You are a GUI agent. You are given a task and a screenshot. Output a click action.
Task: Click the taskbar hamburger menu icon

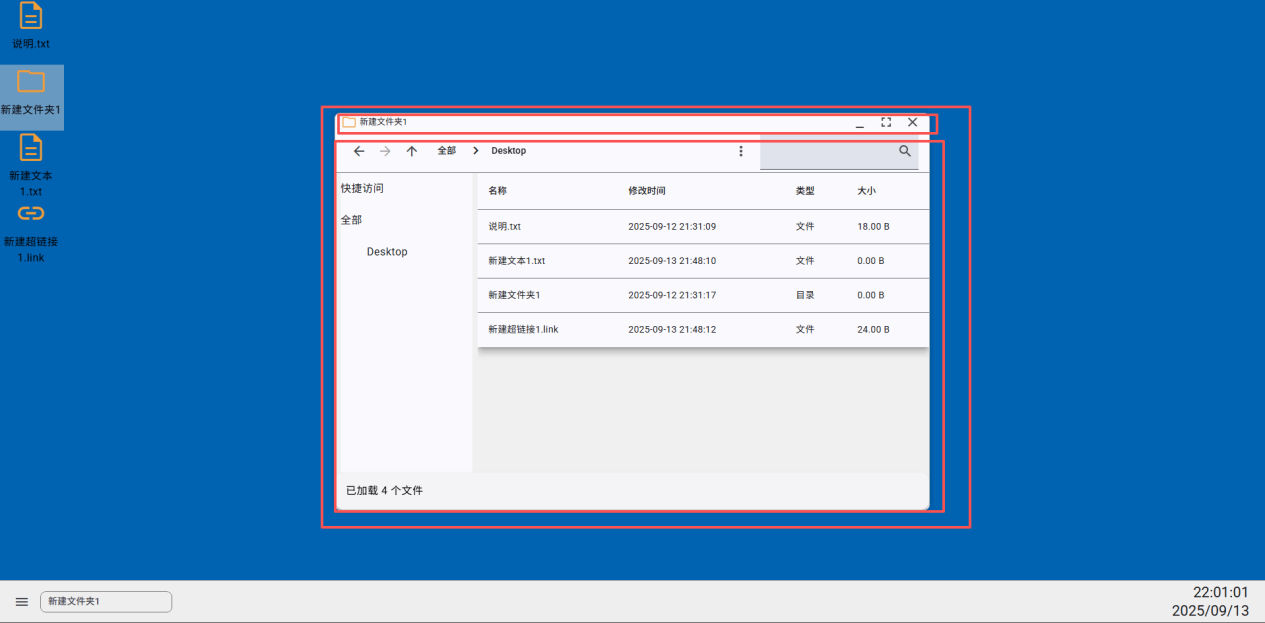21,601
